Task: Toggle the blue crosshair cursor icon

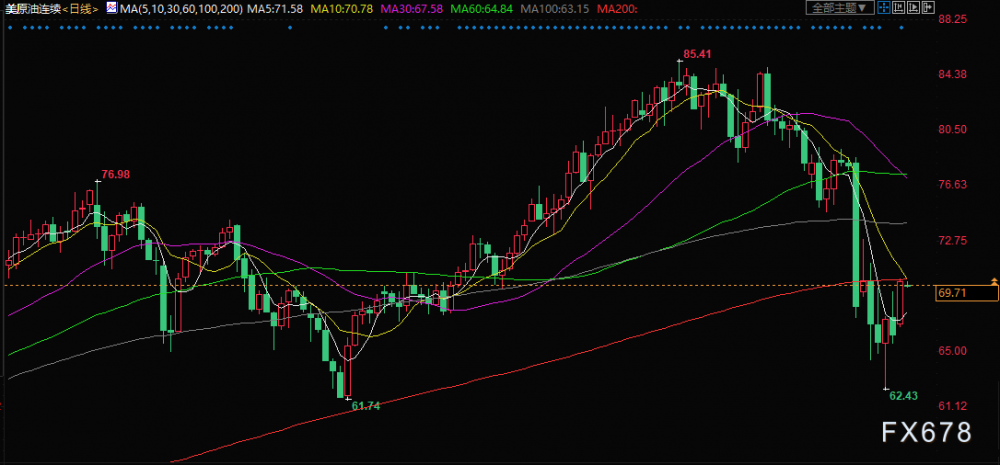Action: 884,8
